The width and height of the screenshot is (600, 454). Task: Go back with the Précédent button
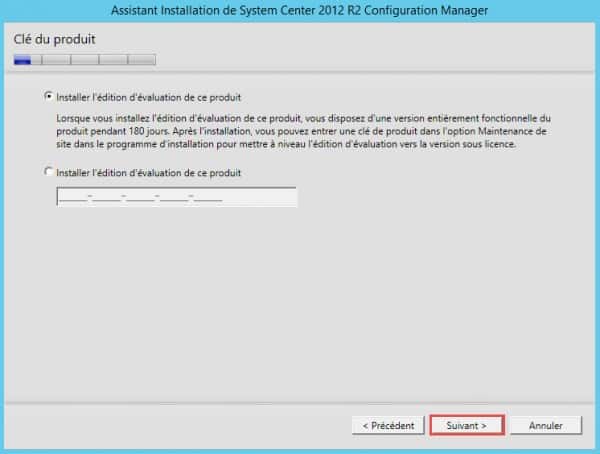click(388, 425)
